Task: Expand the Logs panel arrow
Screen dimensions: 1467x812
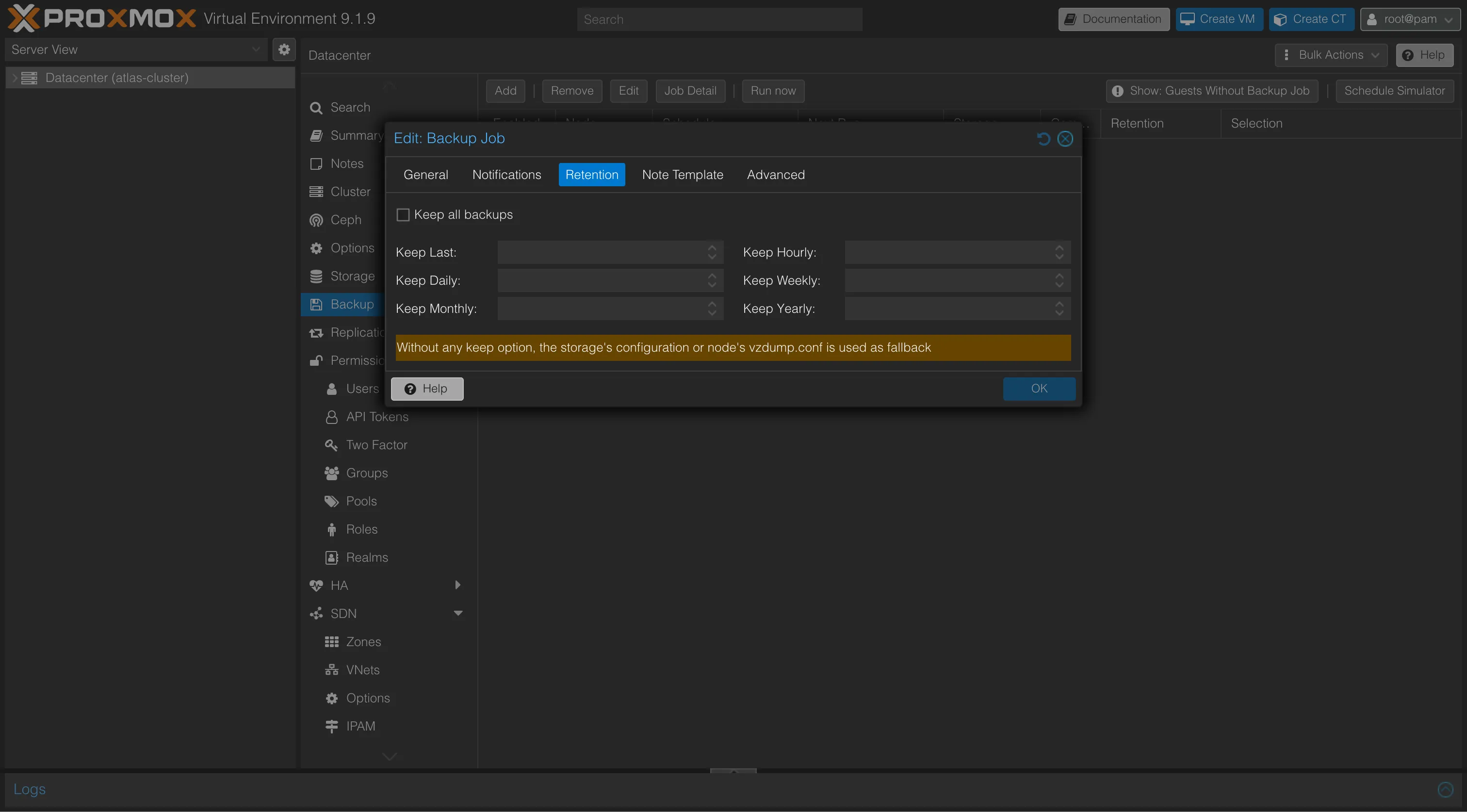Action: (1445, 789)
